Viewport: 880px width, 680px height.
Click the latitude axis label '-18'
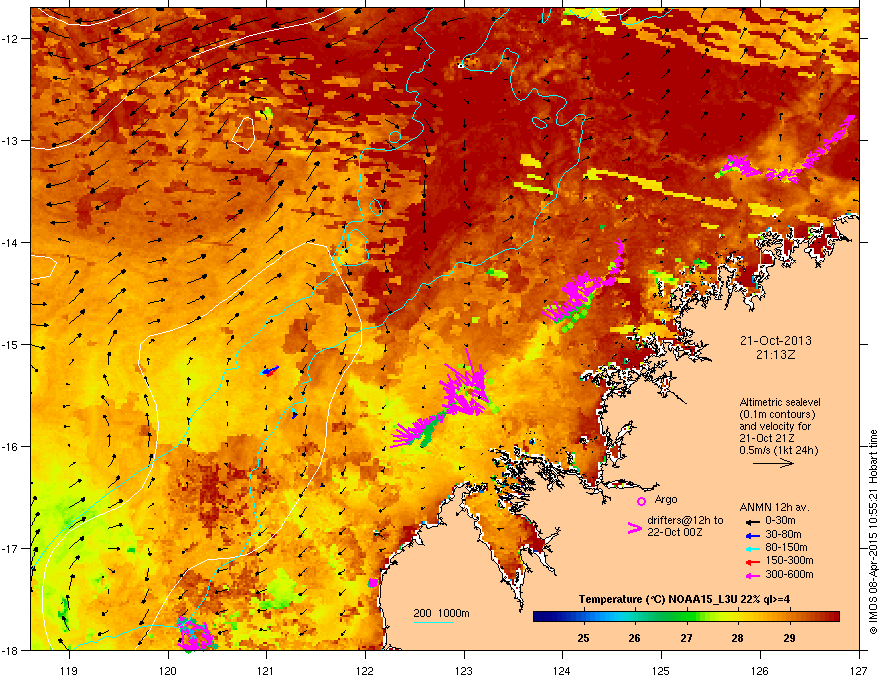(11, 650)
